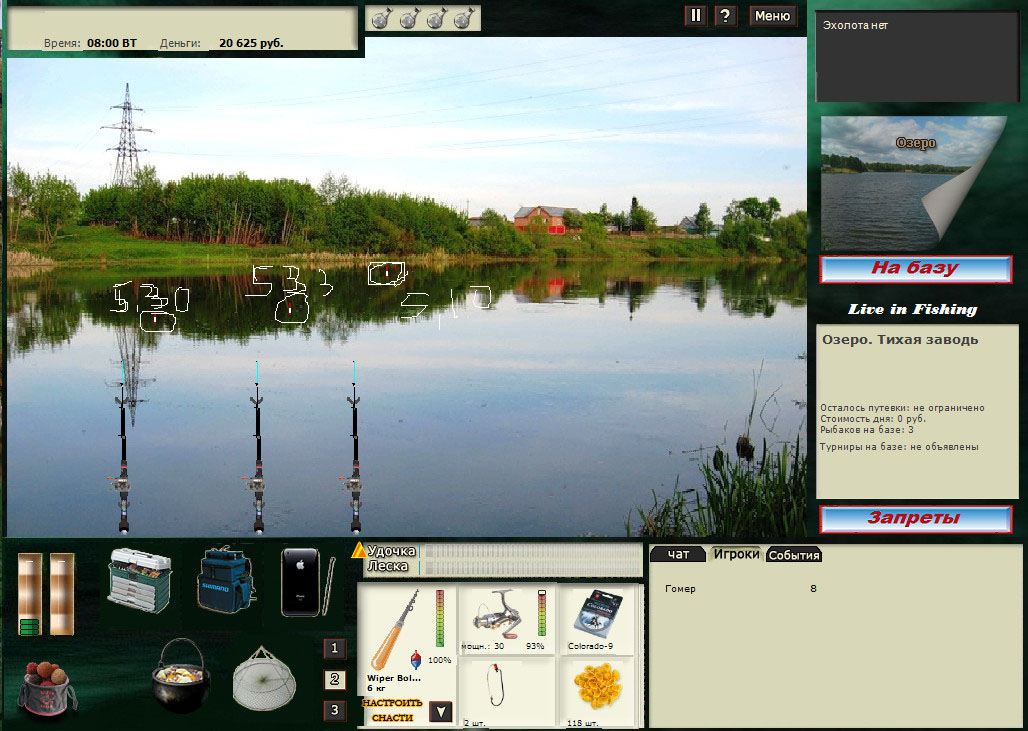
Task: Click the Wiper Bol rod icon
Action: [395, 629]
